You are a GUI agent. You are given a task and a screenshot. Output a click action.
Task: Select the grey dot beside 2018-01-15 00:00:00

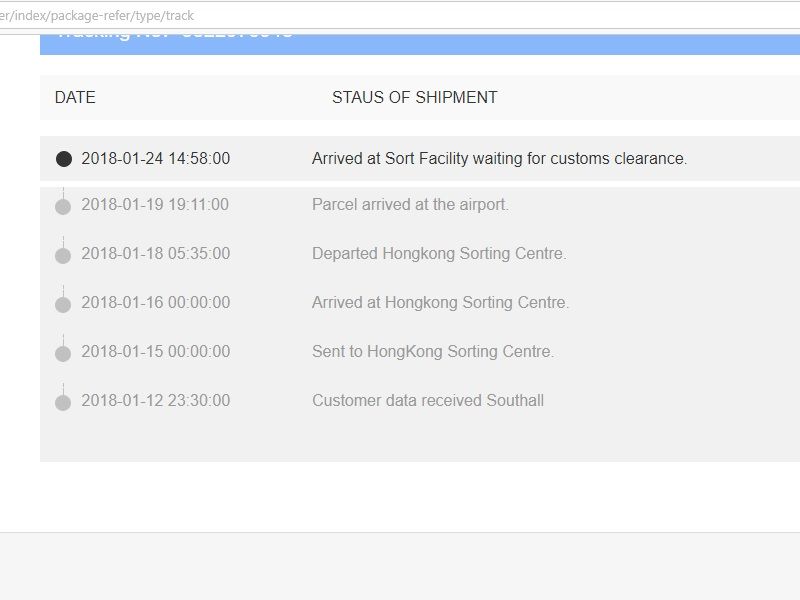pos(63,353)
